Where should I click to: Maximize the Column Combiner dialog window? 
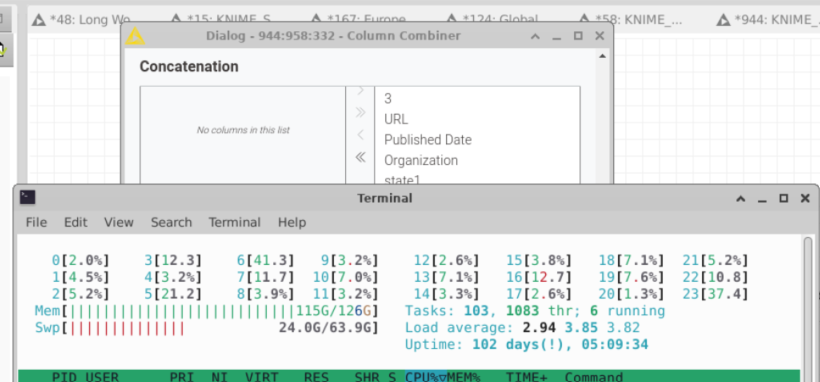pos(578,36)
